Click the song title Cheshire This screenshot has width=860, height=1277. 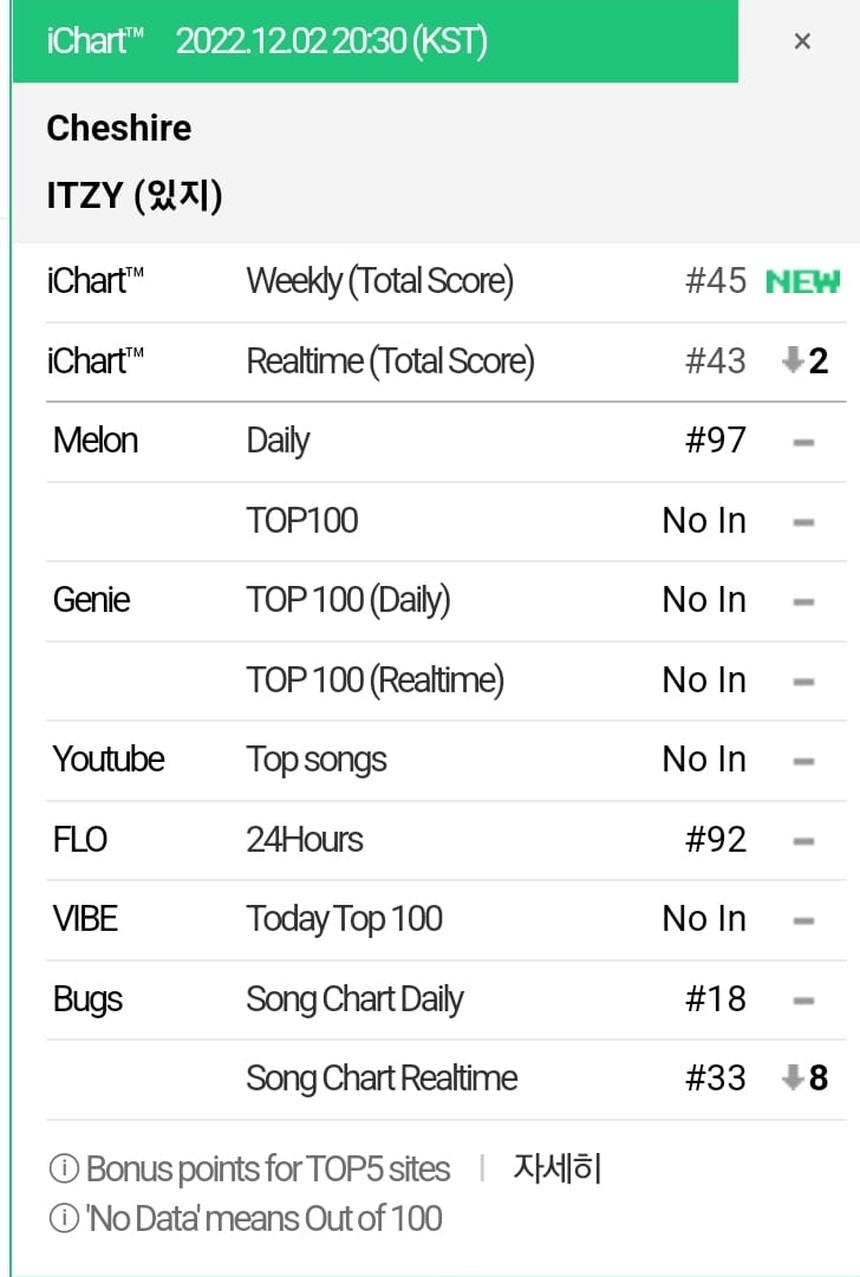pyautogui.click(x=119, y=128)
